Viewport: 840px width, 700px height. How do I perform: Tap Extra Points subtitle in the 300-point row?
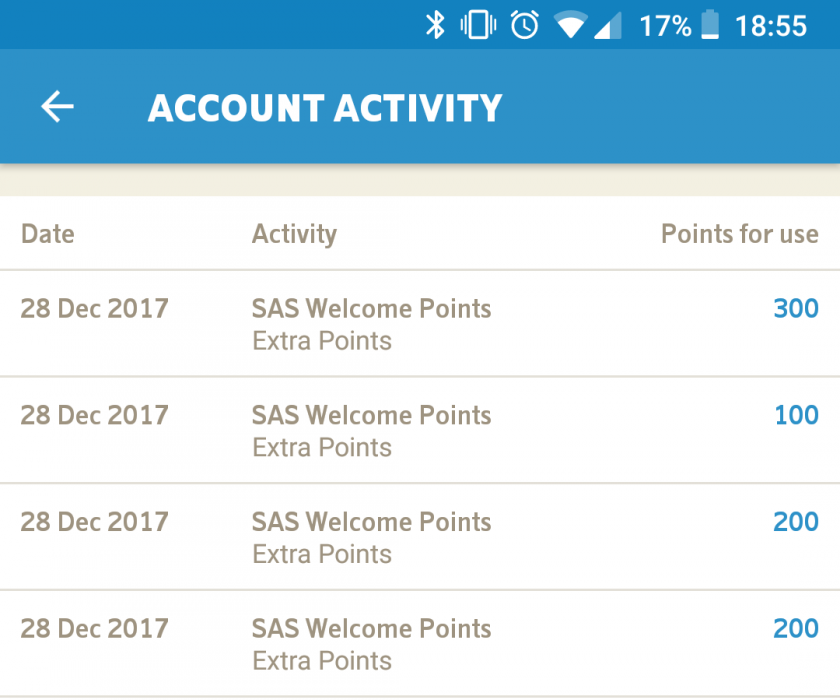point(321,341)
